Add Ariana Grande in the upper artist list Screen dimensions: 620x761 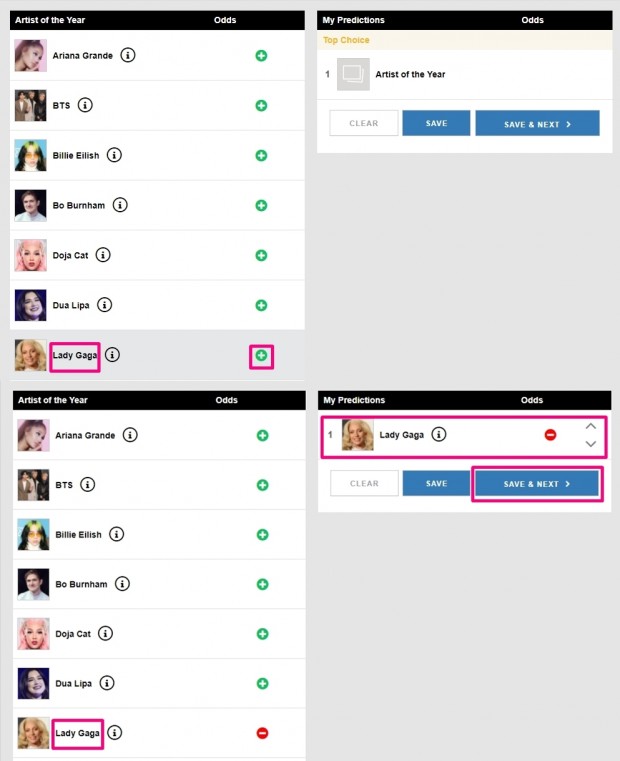pyautogui.click(x=261, y=56)
